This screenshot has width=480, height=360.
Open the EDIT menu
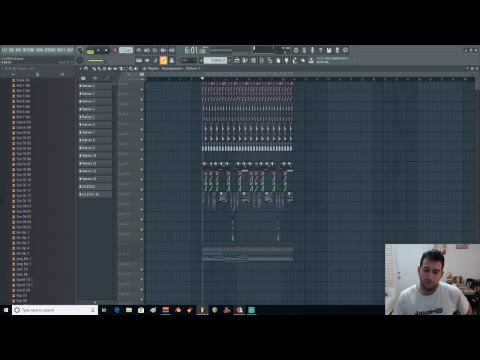(11, 50)
